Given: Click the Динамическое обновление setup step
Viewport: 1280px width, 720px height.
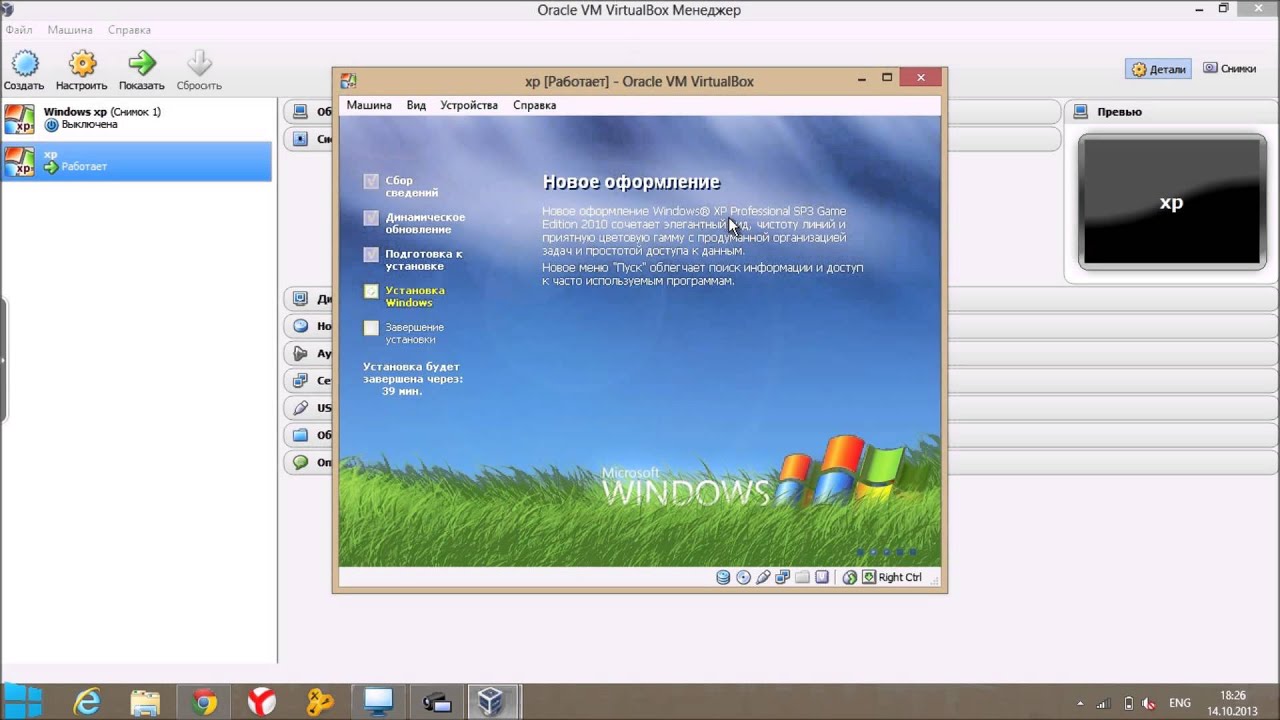Looking at the screenshot, I should 414,223.
